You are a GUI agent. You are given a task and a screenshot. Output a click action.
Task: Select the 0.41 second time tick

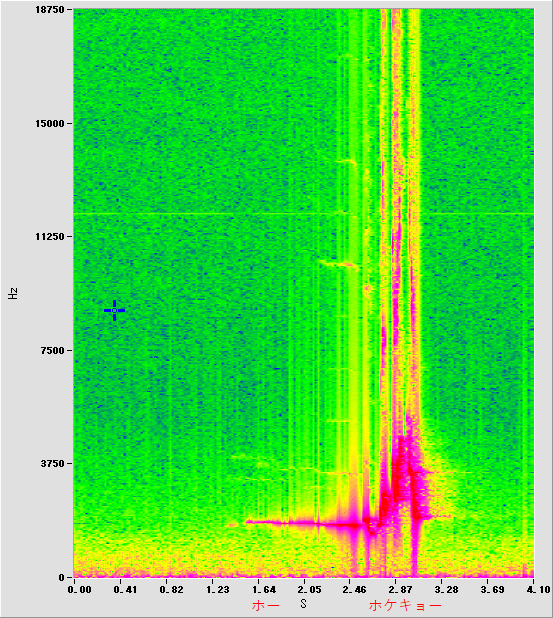click(x=125, y=590)
